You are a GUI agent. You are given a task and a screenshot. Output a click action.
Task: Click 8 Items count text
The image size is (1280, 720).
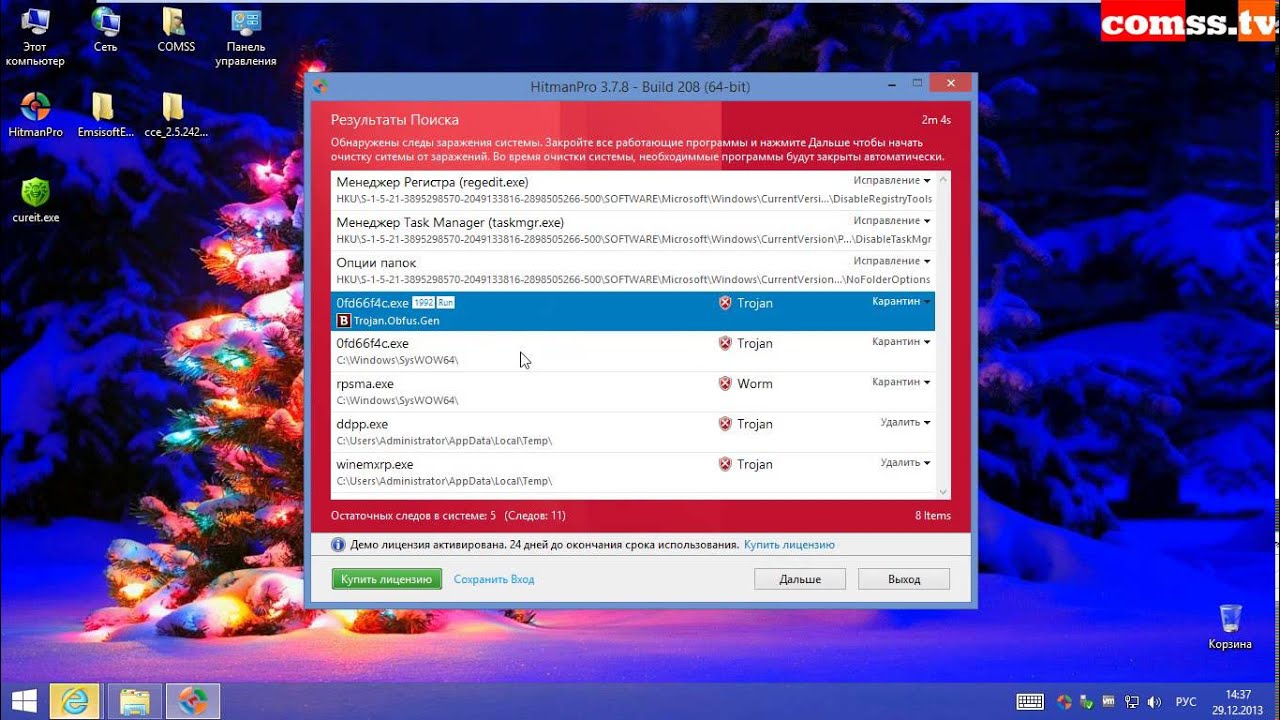pos(933,516)
